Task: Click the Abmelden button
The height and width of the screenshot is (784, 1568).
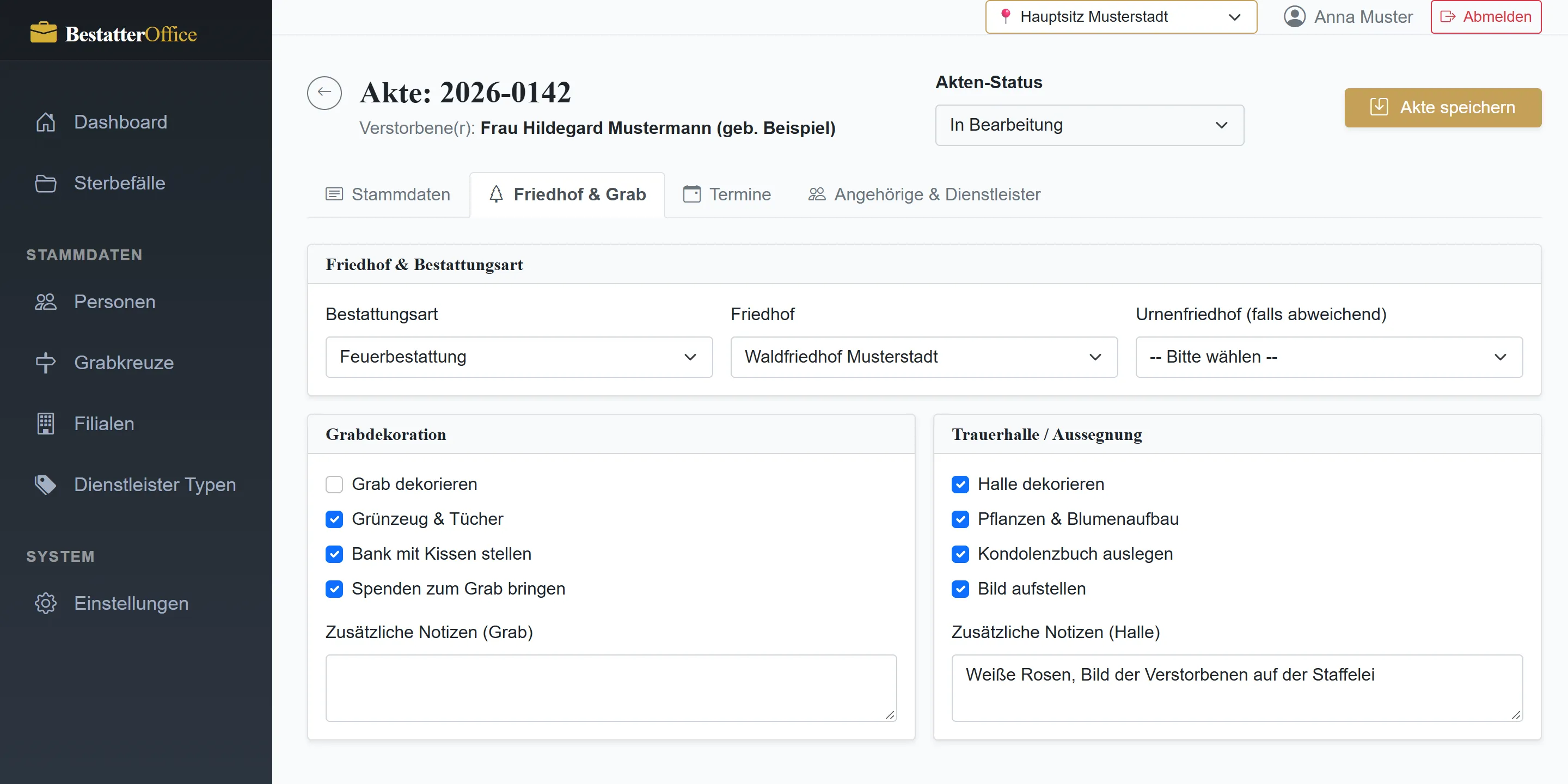Action: pos(1486,16)
